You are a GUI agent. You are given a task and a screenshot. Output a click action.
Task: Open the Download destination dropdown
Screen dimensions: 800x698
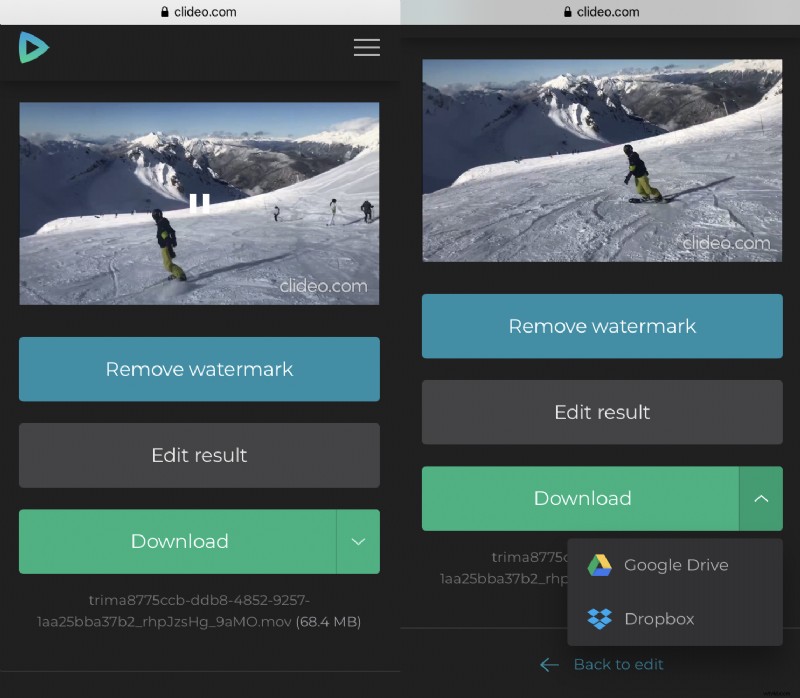(x=358, y=542)
